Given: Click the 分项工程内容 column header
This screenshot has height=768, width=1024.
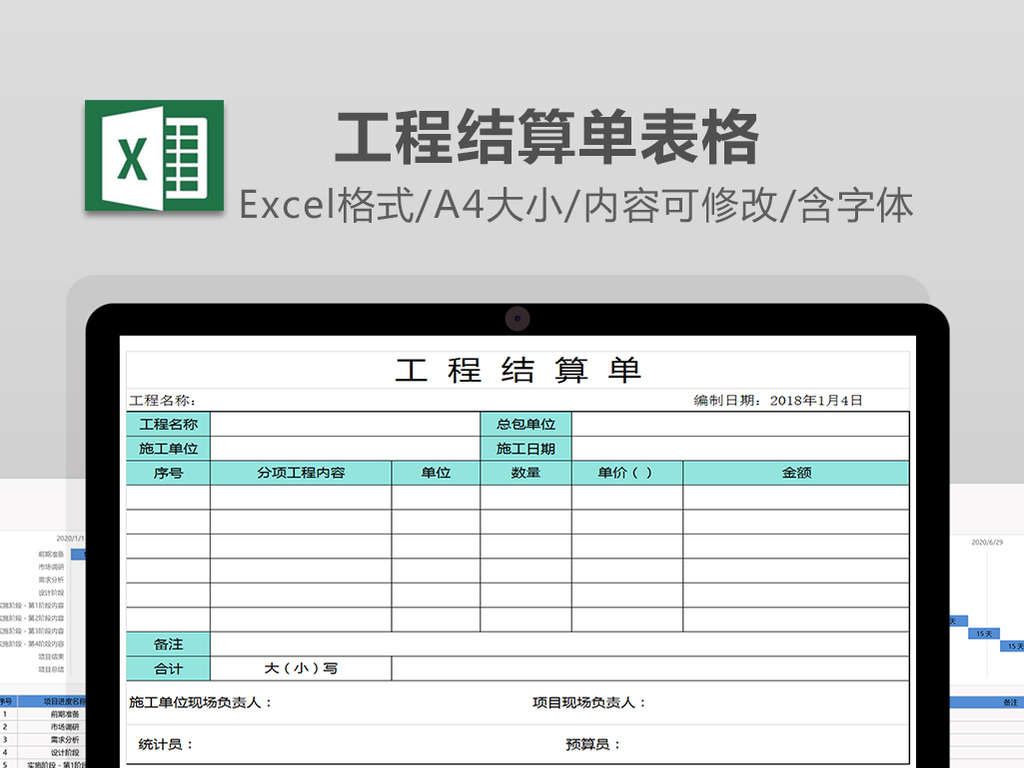Looking at the screenshot, I should [x=300, y=472].
